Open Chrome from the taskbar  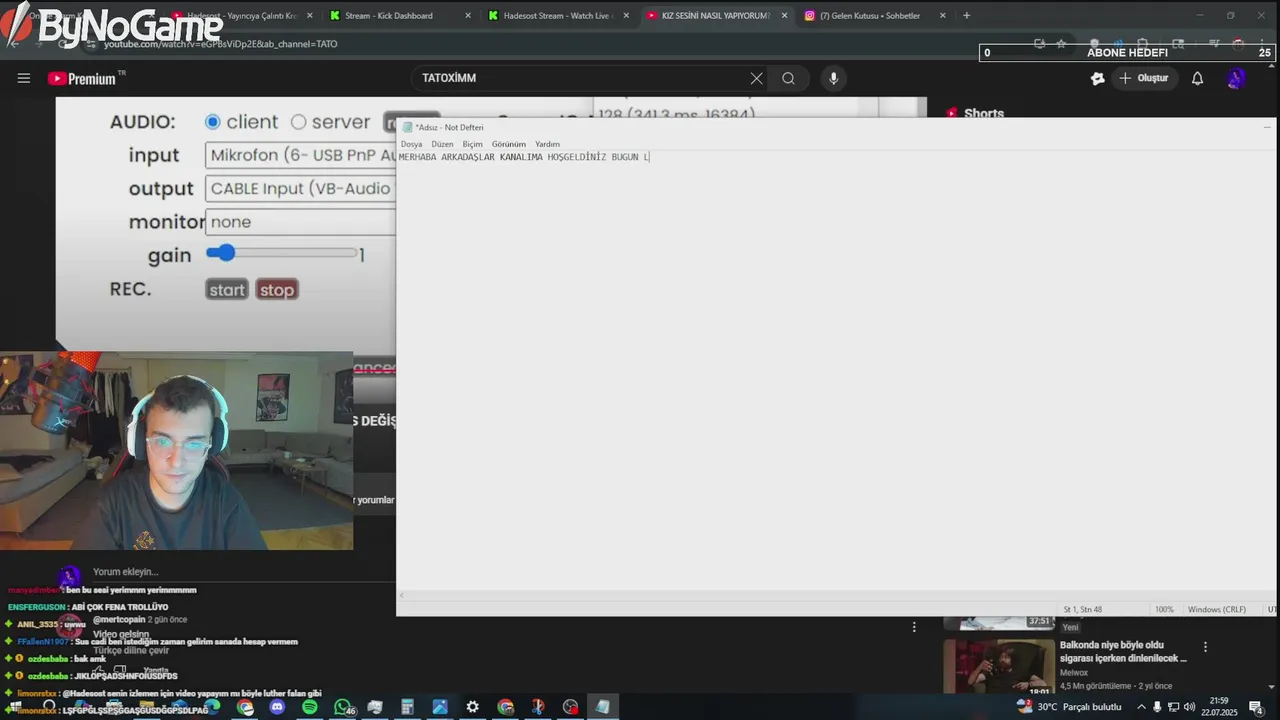245,707
